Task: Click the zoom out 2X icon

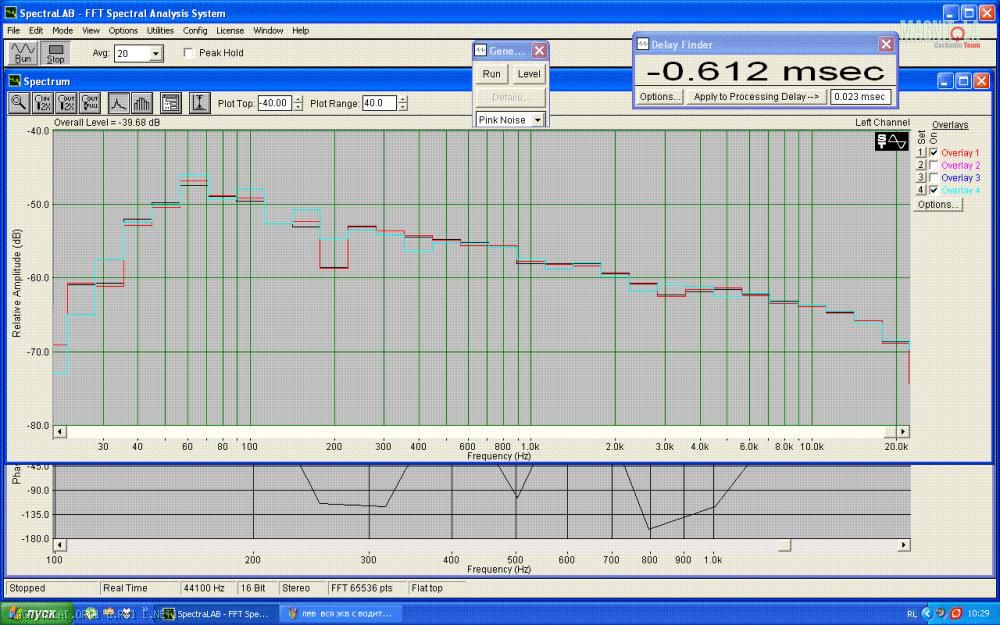Action: coord(67,103)
